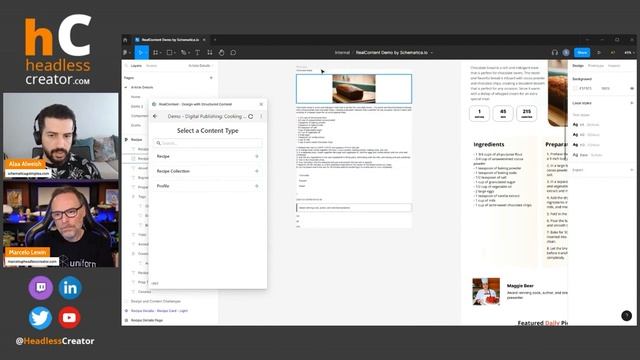Open the LinkedIn icon in overlay
The height and width of the screenshot is (360, 640).
click(70, 288)
